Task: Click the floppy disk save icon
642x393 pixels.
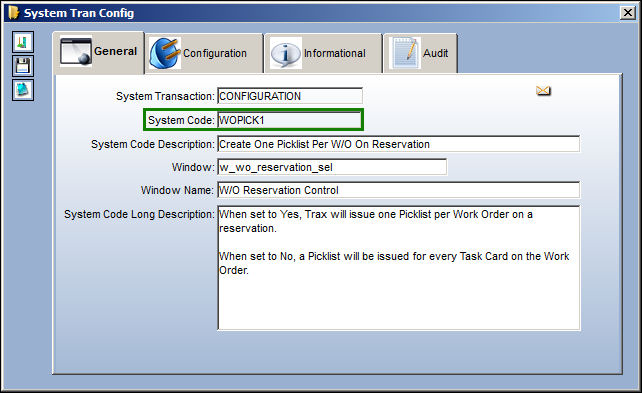Action: (23, 66)
